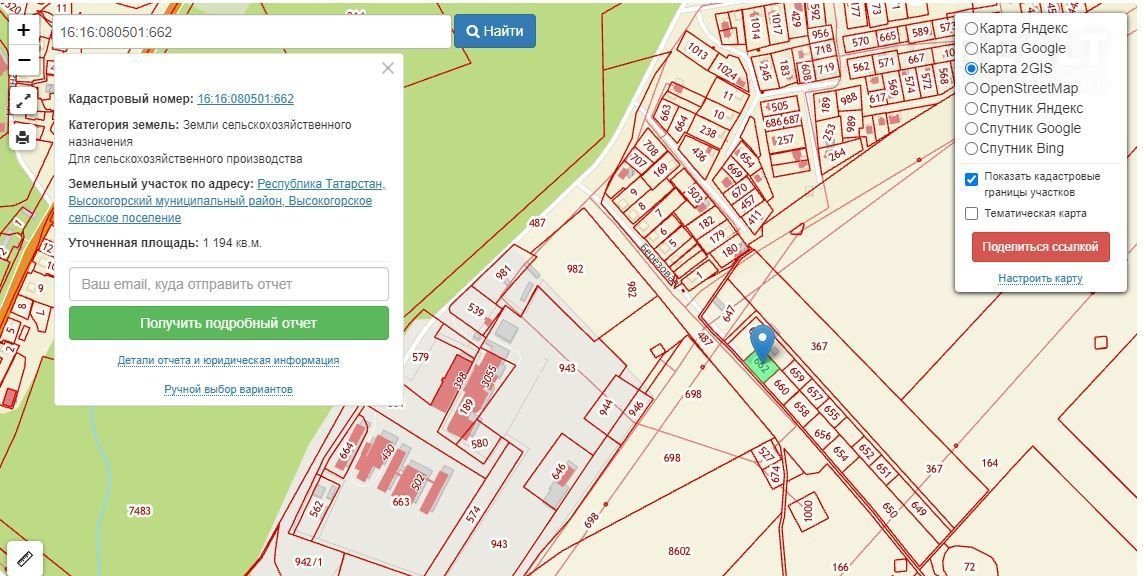Image resolution: width=1143 pixels, height=576 pixels.
Task: Choose OpenStreetMap base layer
Action: (971, 88)
